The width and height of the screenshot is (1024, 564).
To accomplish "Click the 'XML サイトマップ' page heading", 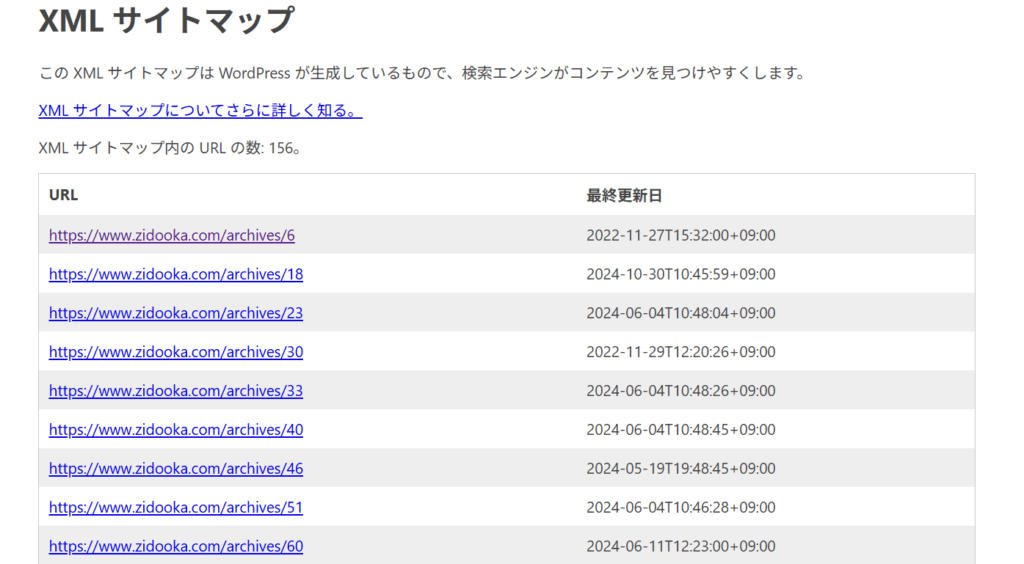I will (x=166, y=20).
